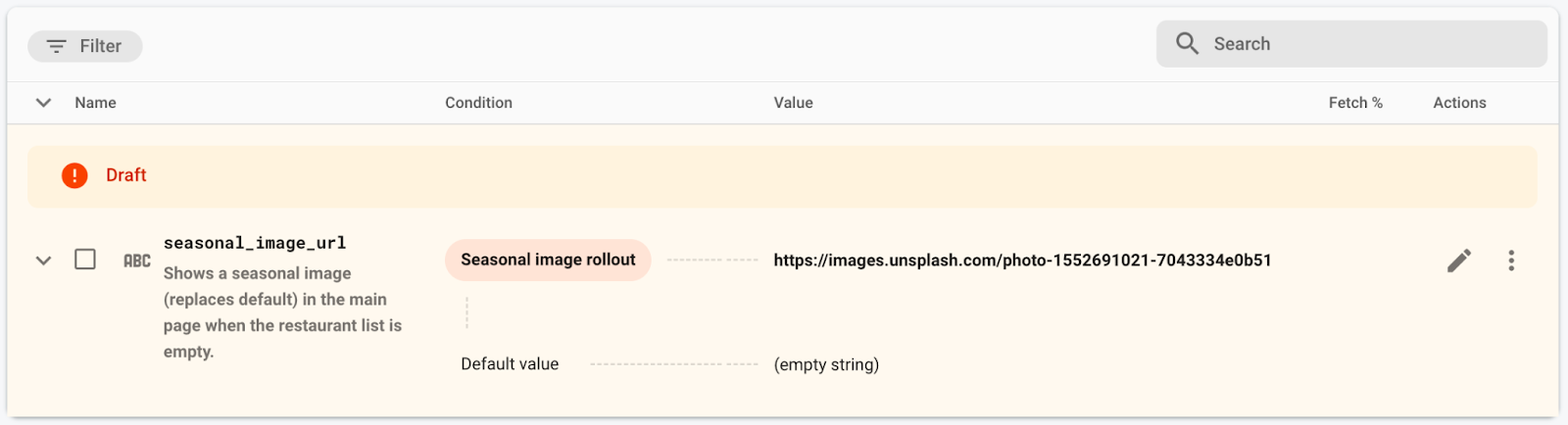1568x425 pixels.
Task: Click the (empty string) default value
Action: coord(826,365)
